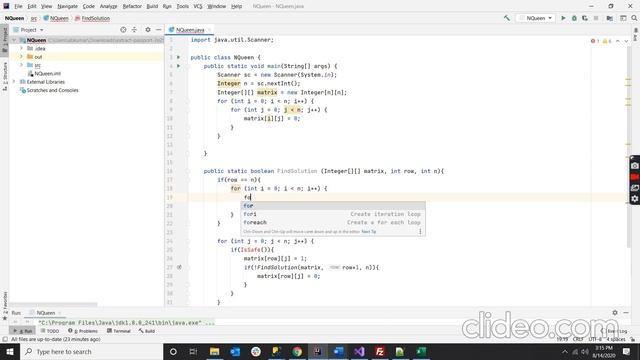This screenshot has width=640, height=360.
Task: Collapse all nodes in Project panel
Action: click(134, 30)
